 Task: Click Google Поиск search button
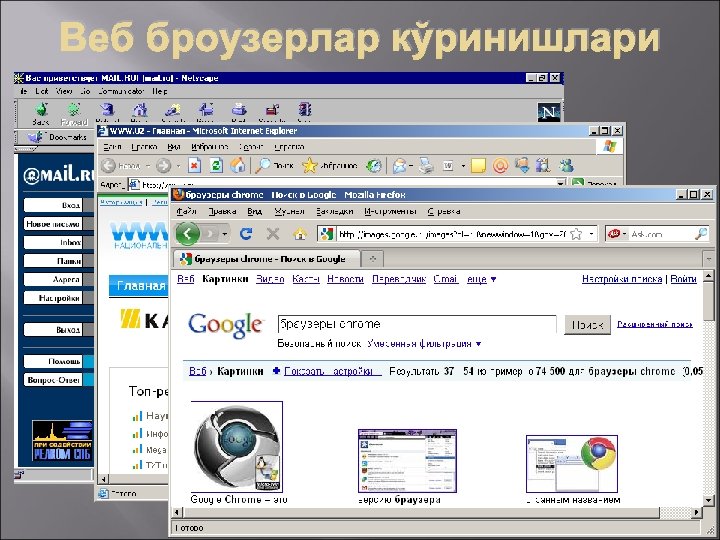pyautogui.click(x=587, y=325)
